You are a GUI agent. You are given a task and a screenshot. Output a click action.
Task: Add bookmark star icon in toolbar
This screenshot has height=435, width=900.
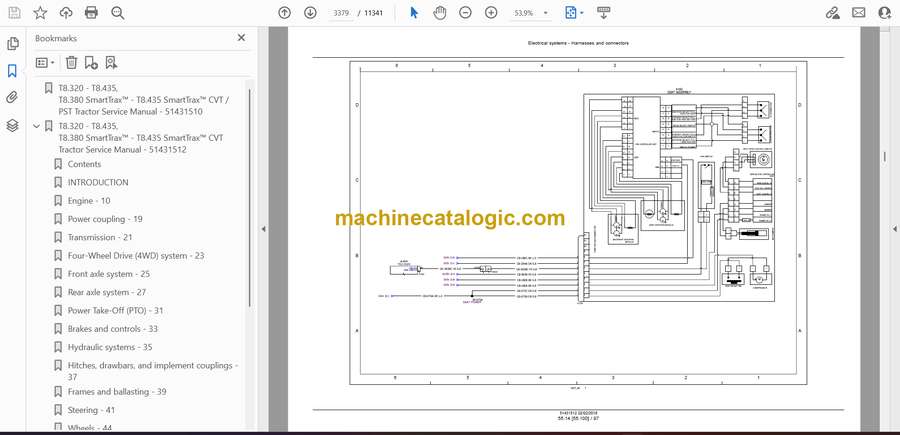click(40, 13)
